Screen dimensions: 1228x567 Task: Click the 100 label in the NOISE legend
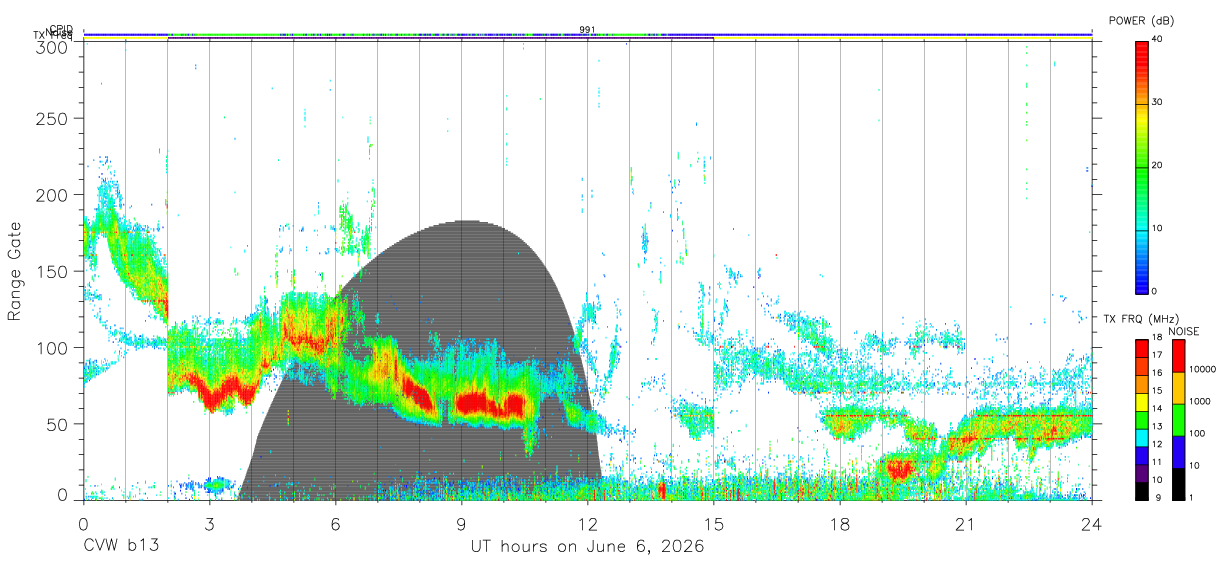(x=1197, y=433)
